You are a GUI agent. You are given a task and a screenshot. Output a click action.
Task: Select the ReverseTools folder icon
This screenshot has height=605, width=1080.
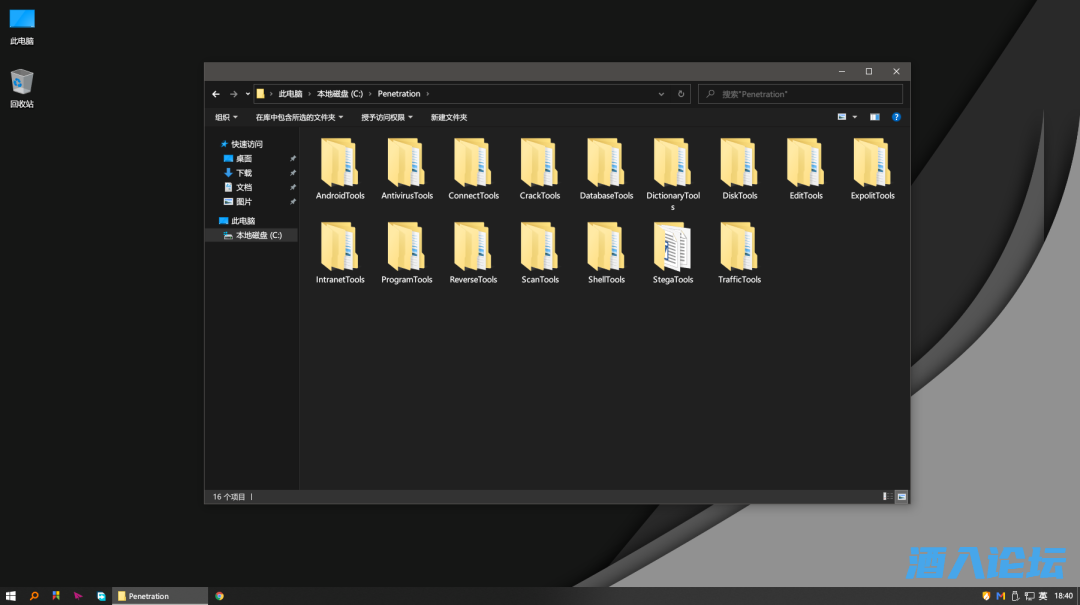(473, 248)
